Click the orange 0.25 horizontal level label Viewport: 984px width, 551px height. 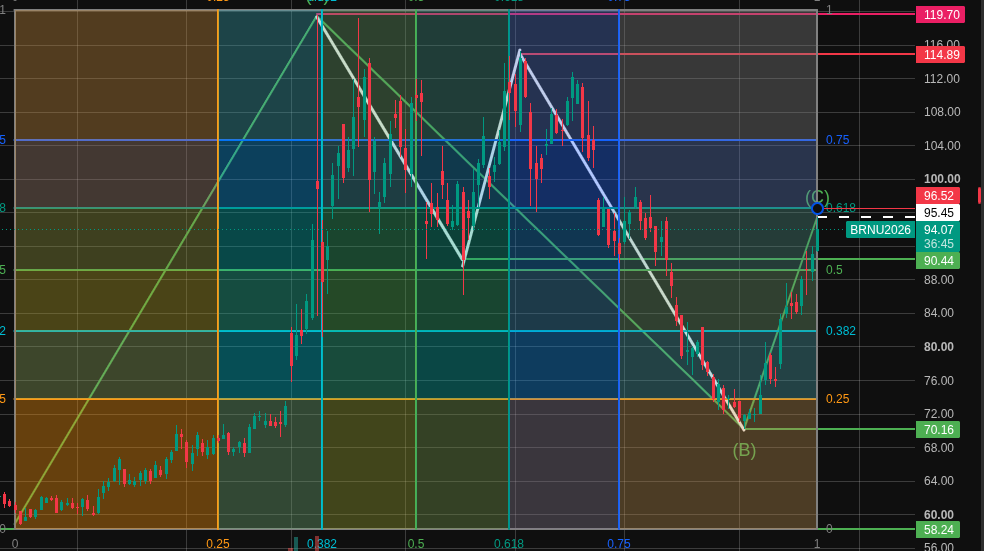pos(837,399)
